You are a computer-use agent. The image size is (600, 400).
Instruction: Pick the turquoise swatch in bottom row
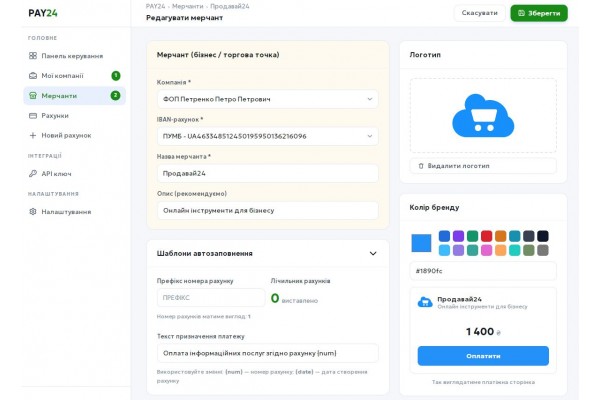[x=515, y=250]
